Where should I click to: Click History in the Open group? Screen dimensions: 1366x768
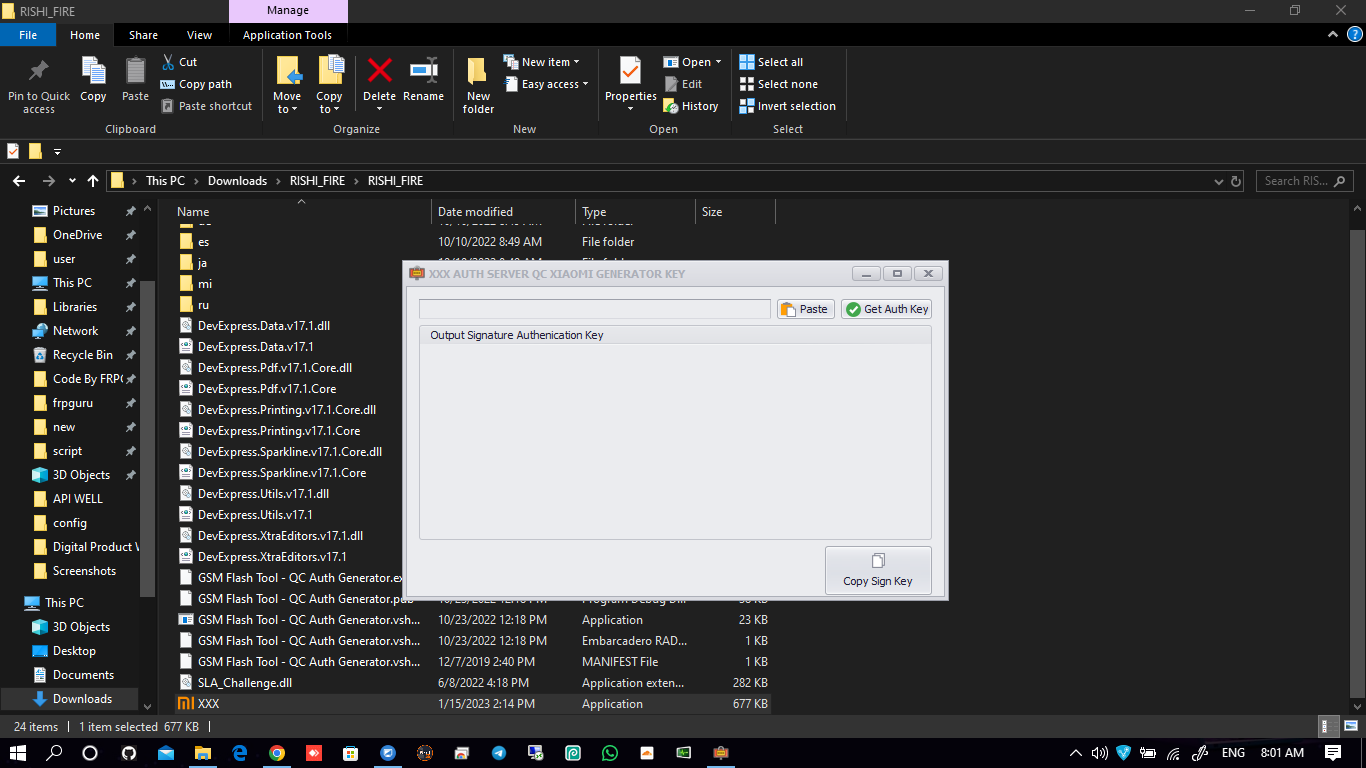point(691,106)
